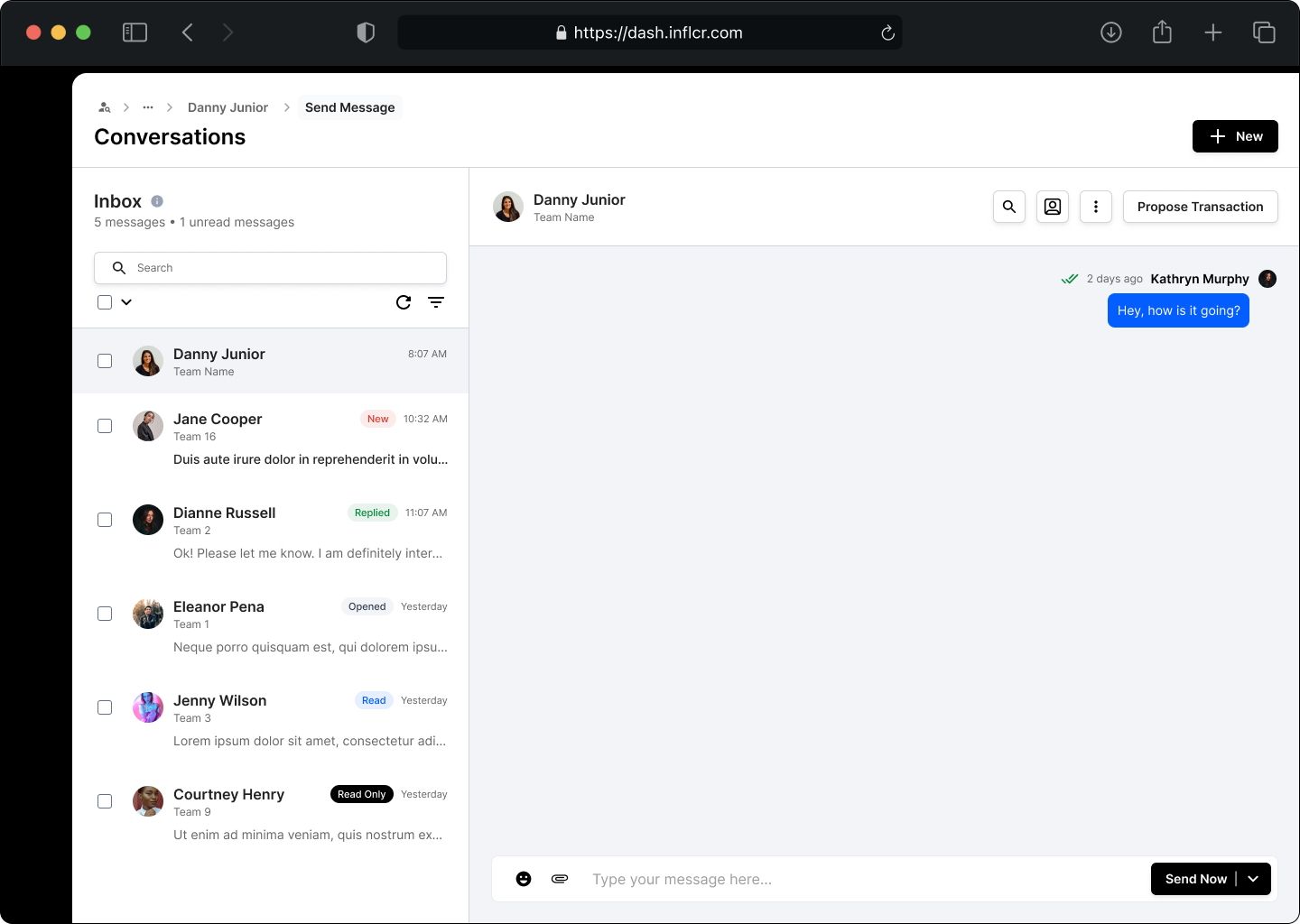This screenshot has width=1300, height=924.
Task: Tick the select-all conversations checkbox
Action: tap(105, 302)
